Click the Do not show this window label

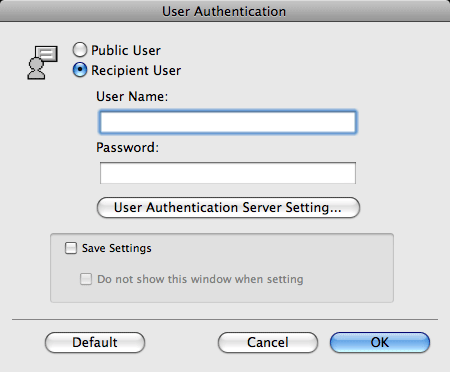click(200, 279)
